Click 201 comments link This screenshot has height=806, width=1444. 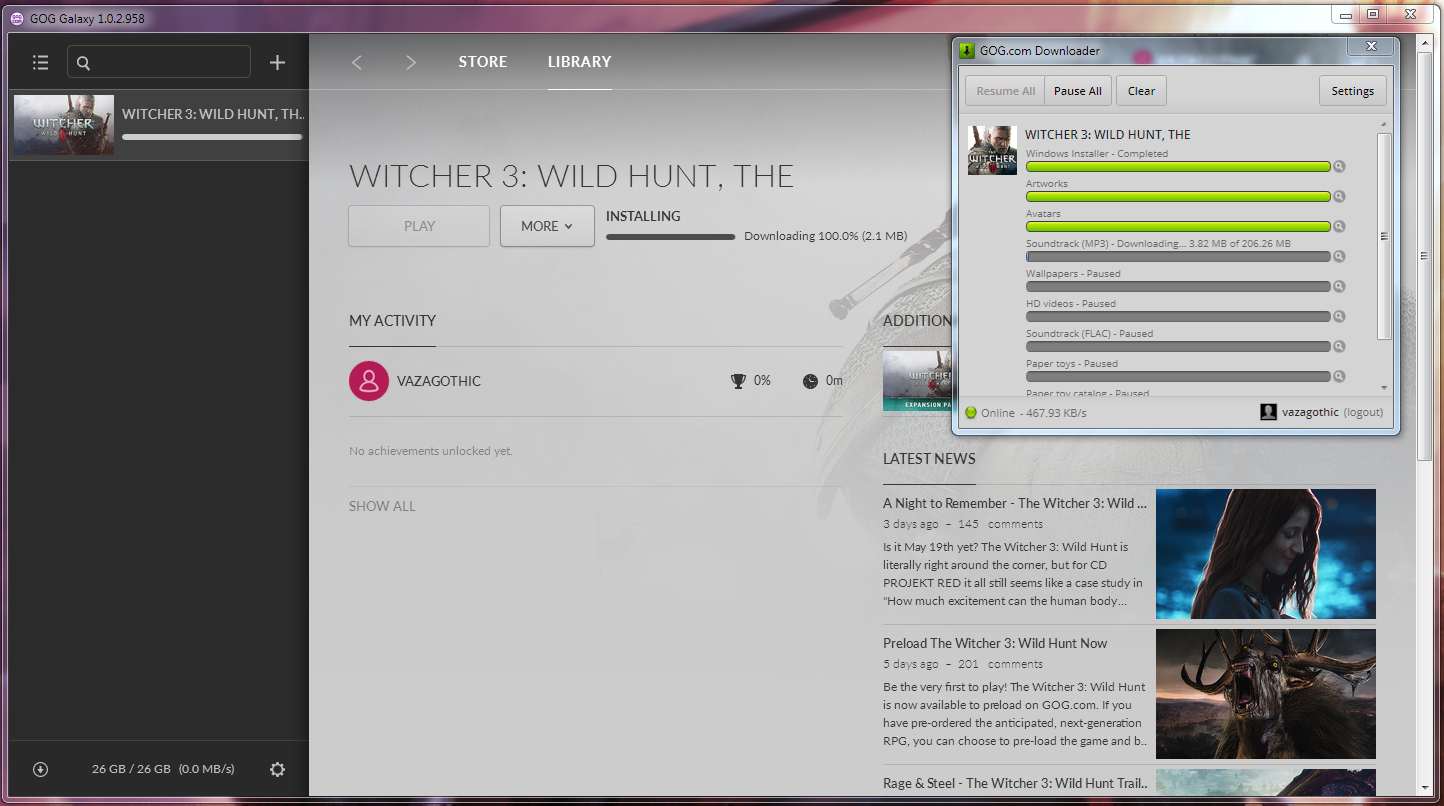pyautogui.click(x=1000, y=664)
